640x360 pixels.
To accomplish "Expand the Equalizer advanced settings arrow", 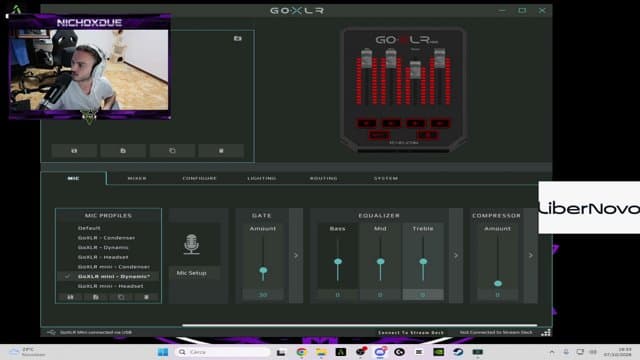I will click(x=456, y=256).
